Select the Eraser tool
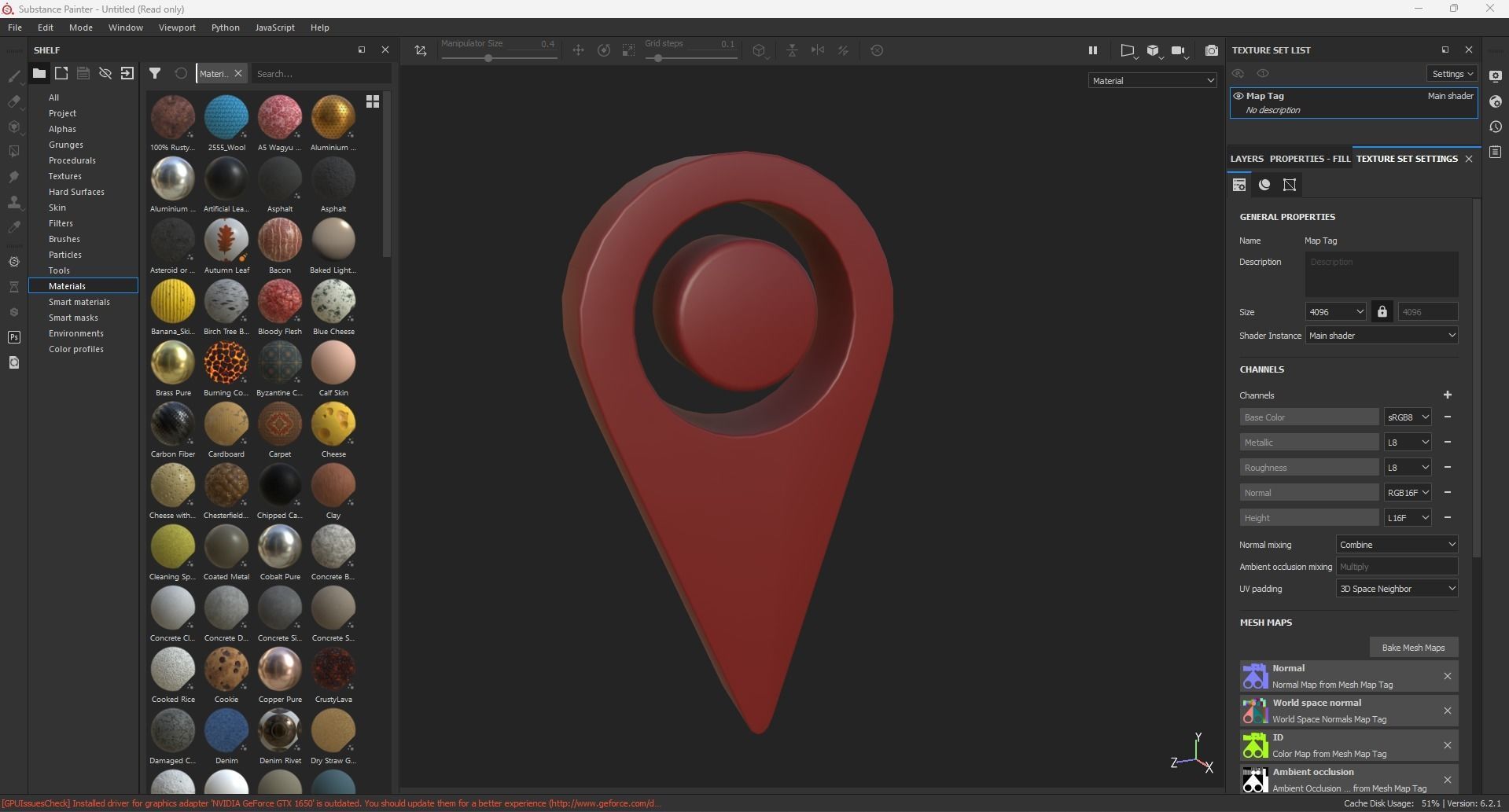Image resolution: width=1509 pixels, height=812 pixels. click(14, 102)
